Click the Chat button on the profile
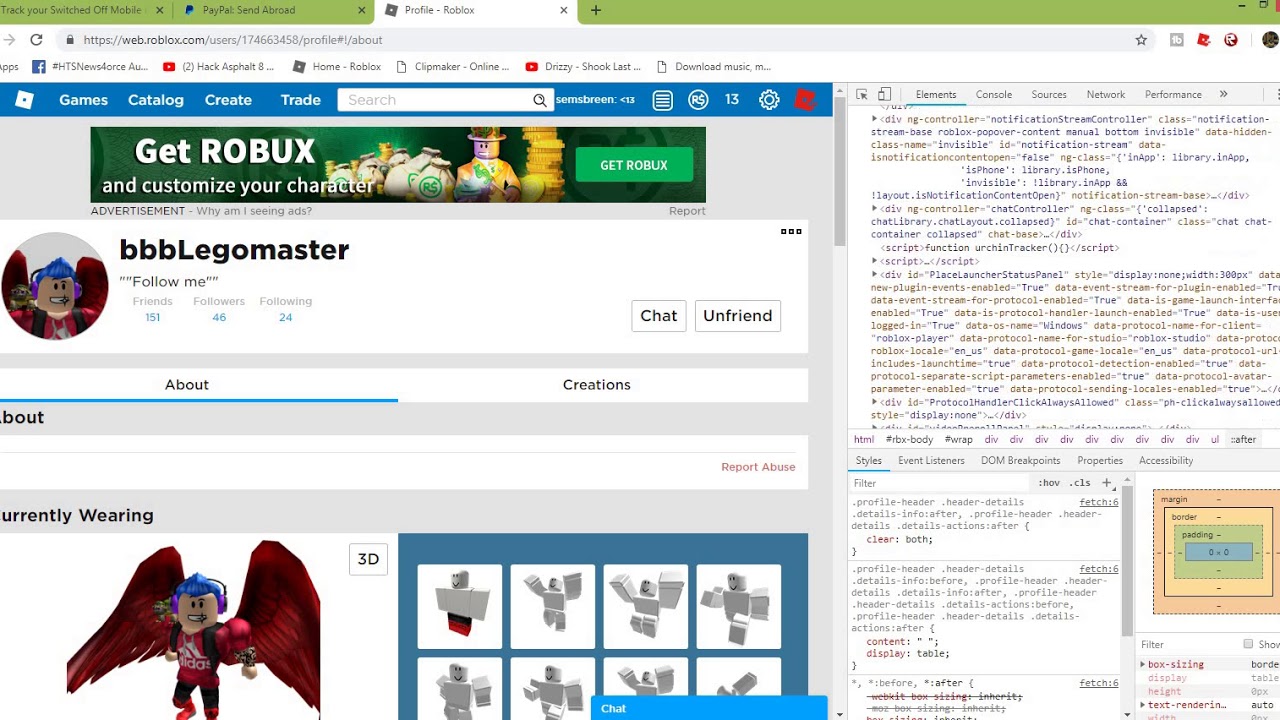1280x720 pixels. click(x=659, y=315)
